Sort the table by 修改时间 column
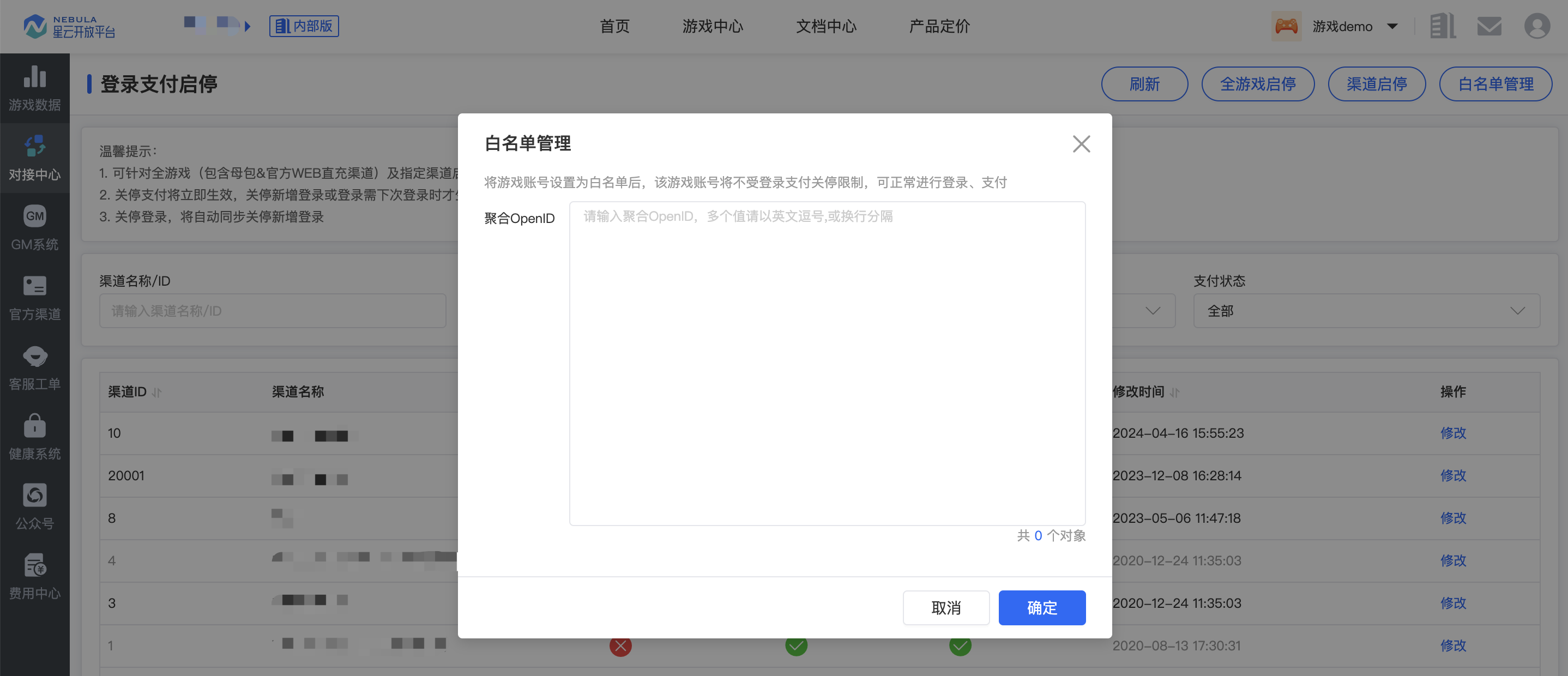Screen dimensions: 1568x676 pos(1174,393)
